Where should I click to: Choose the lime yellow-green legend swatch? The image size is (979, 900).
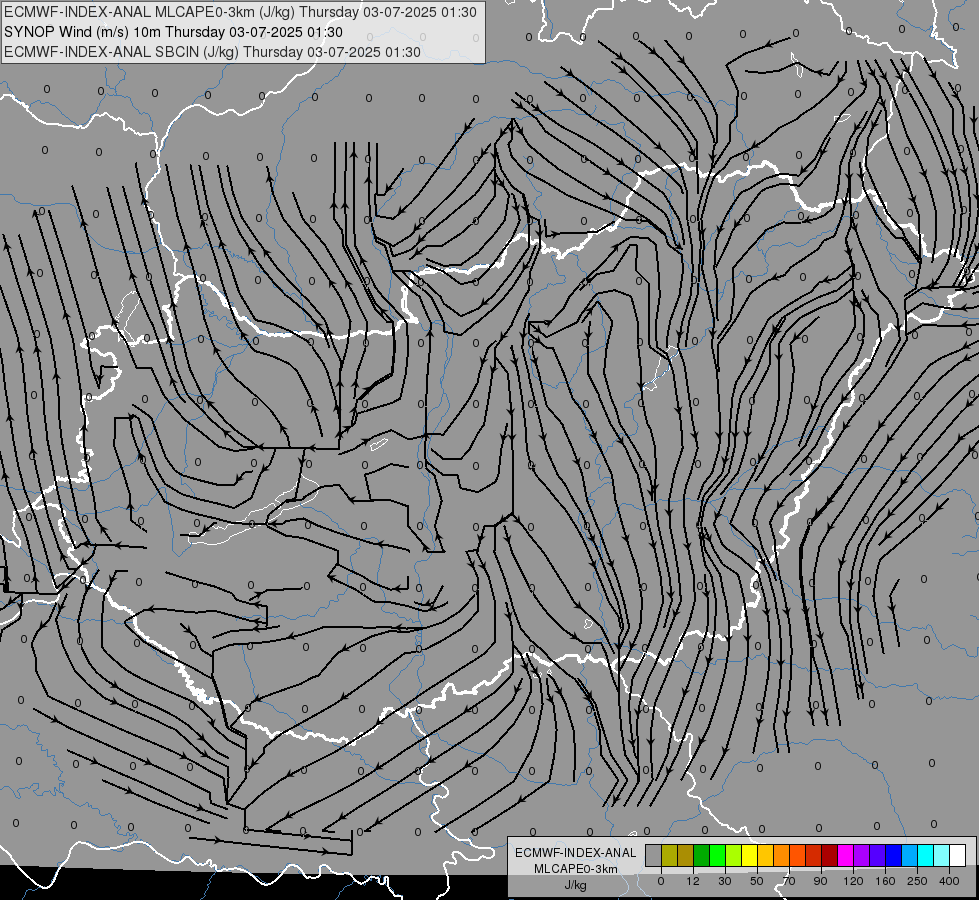[734, 855]
